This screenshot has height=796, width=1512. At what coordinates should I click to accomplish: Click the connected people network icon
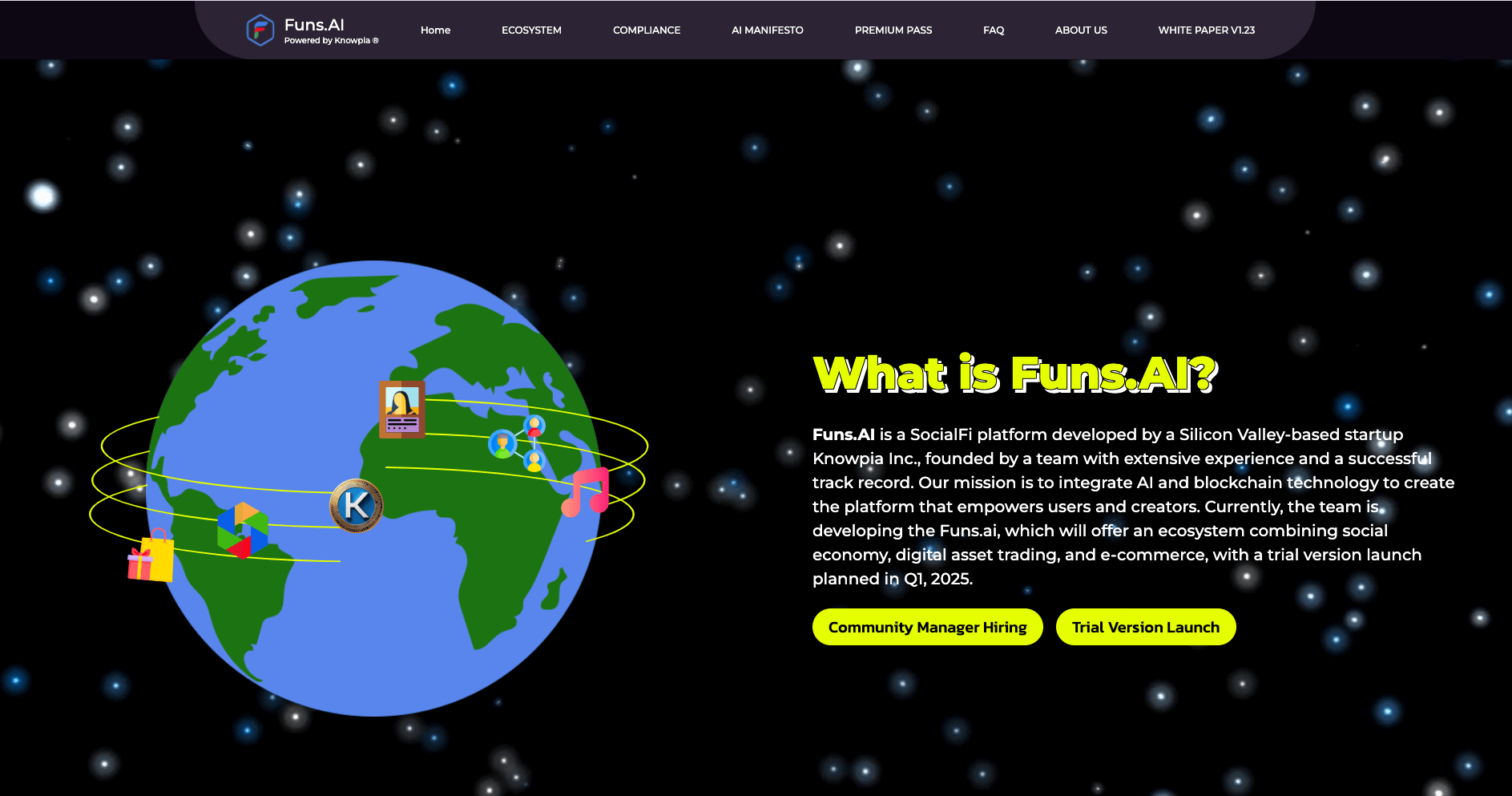click(518, 443)
